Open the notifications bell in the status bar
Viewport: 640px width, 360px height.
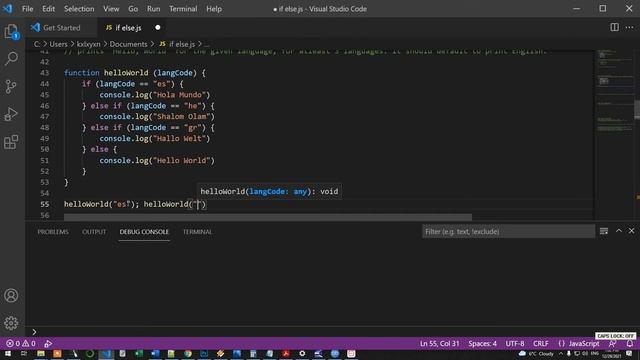630,344
